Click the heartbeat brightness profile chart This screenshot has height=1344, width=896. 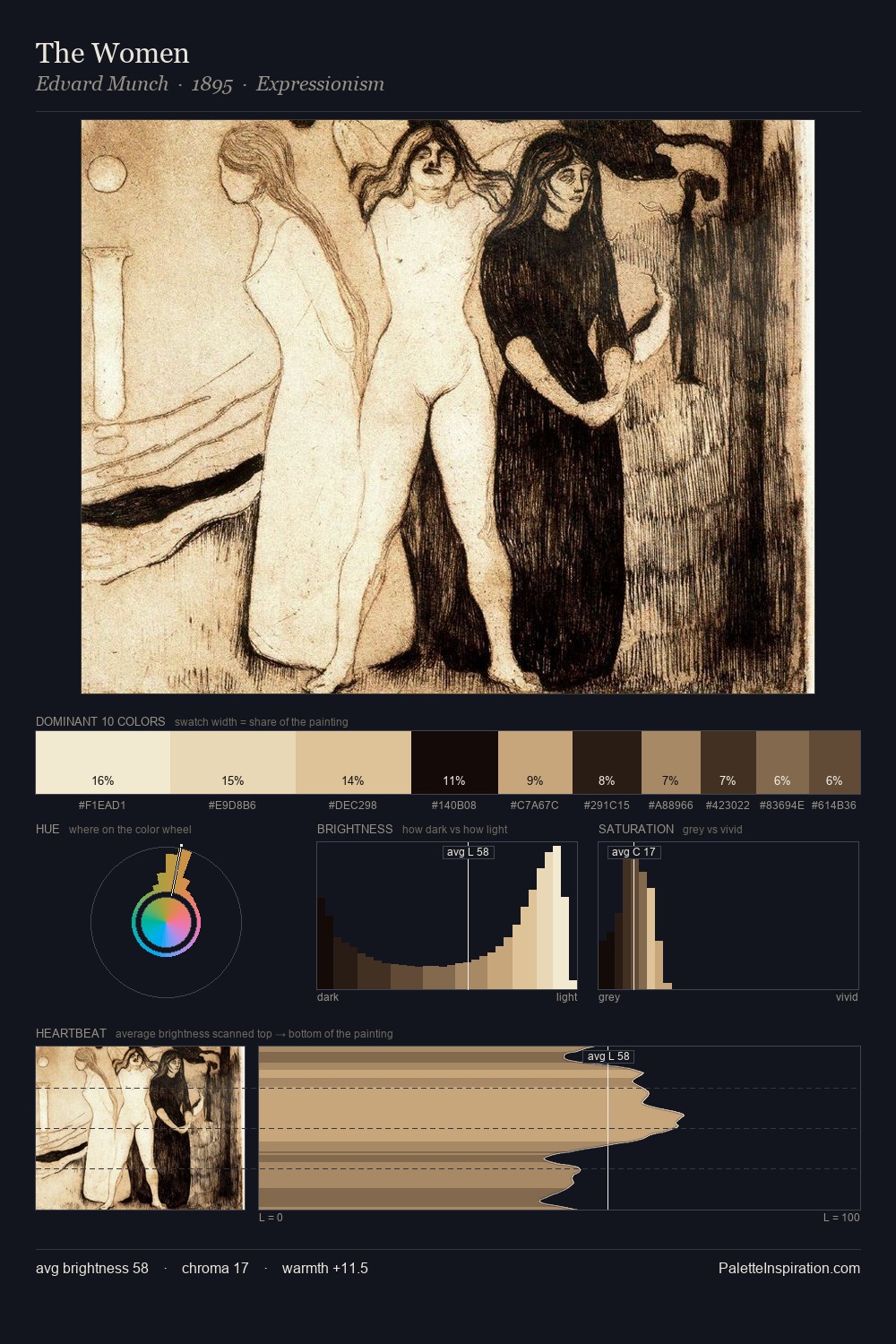coord(560,1128)
